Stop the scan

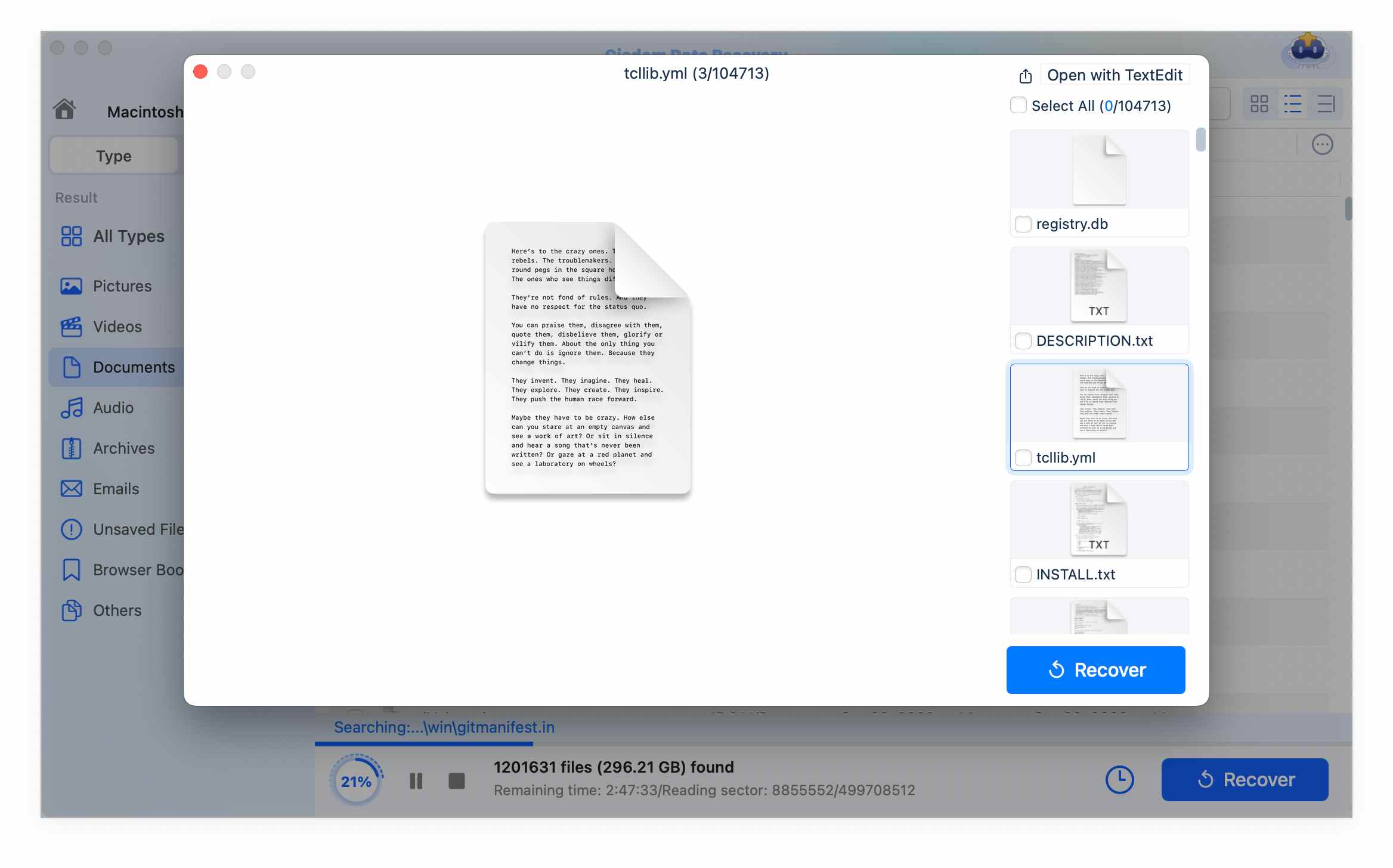[x=456, y=780]
